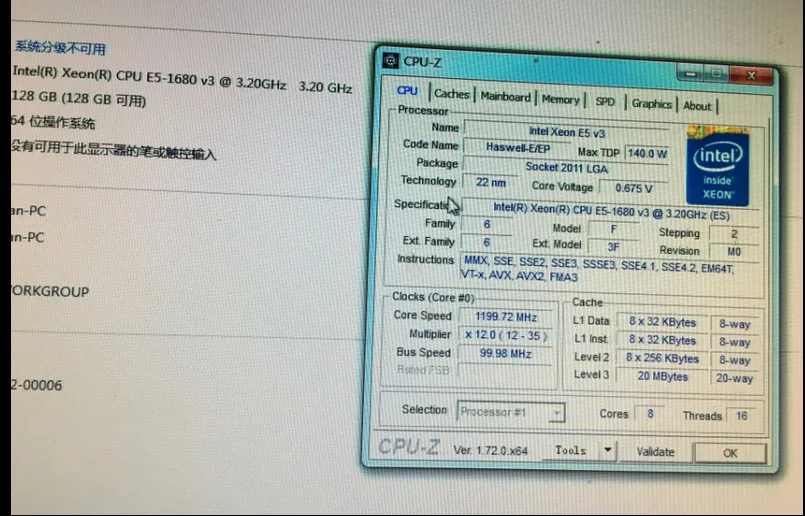Open the Processor #1 selection dropdown
Image resolution: width=805 pixels, height=516 pixels.
coord(511,412)
